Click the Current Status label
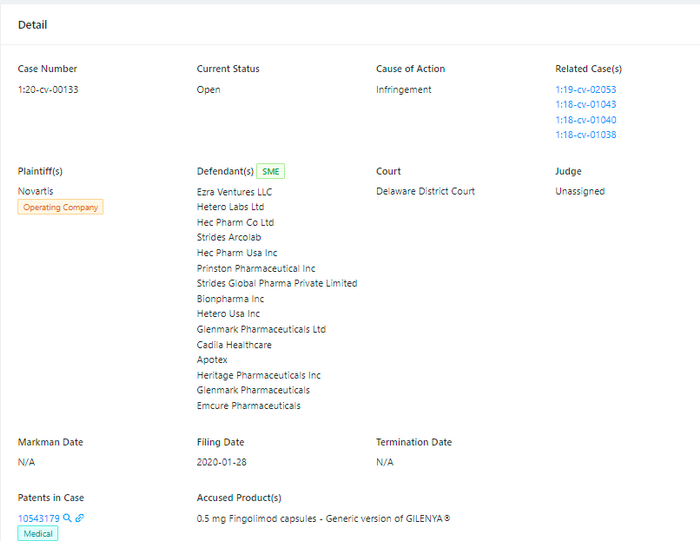 (x=228, y=69)
